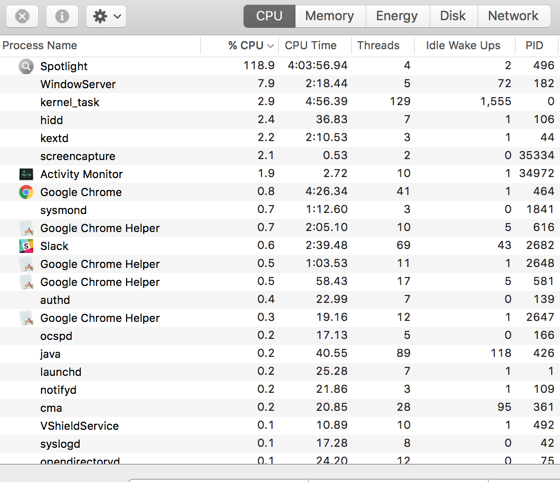The width and height of the screenshot is (560, 482).
Task: Select the Google Chrome process name
Action: point(81,192)
